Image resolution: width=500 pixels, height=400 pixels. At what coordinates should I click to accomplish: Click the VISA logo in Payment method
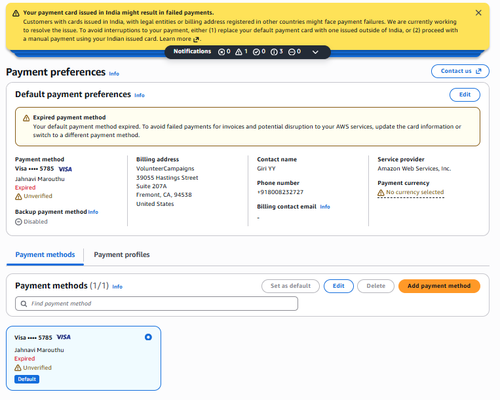pos(65,169)
